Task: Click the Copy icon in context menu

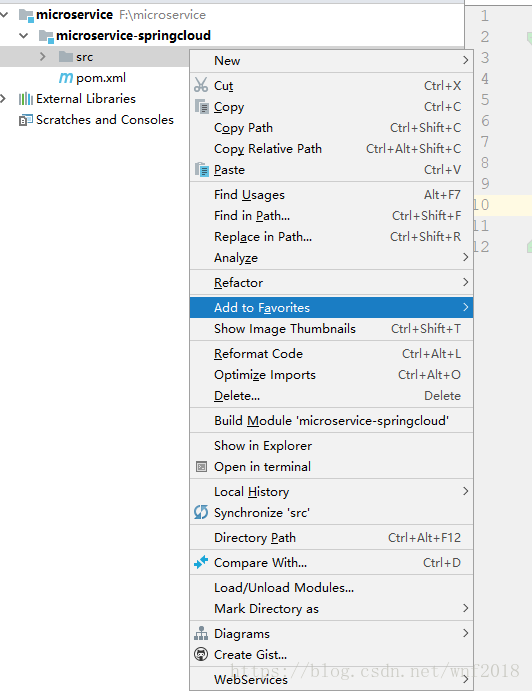Action: [x=201, y=106]
